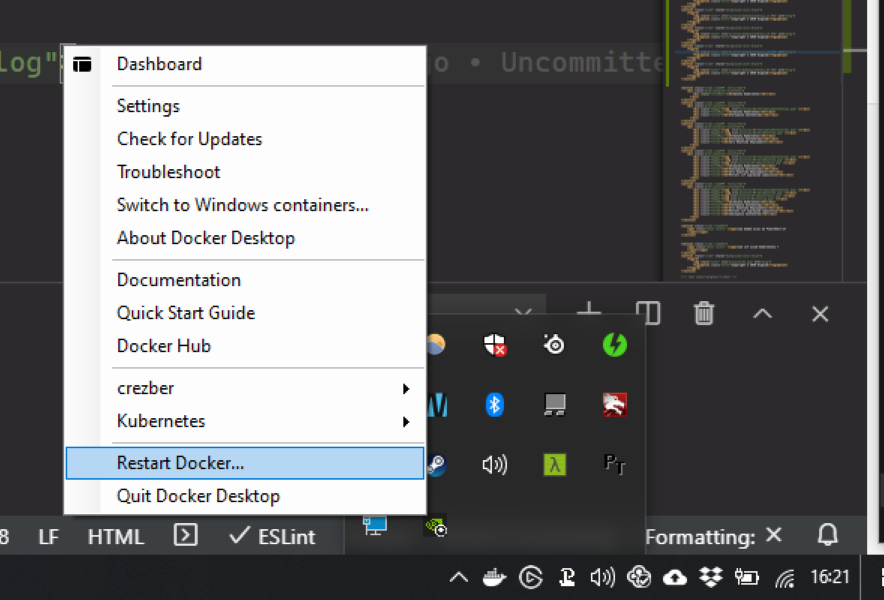Select the Troubleshoot menu entry
The image size is (884, 600).
pyautogui.click(x=245, y=172)
